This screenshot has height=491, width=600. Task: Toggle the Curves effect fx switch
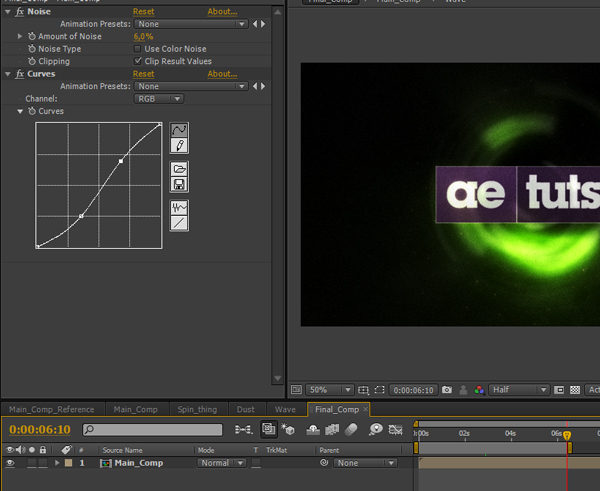[x=20, y=74]
